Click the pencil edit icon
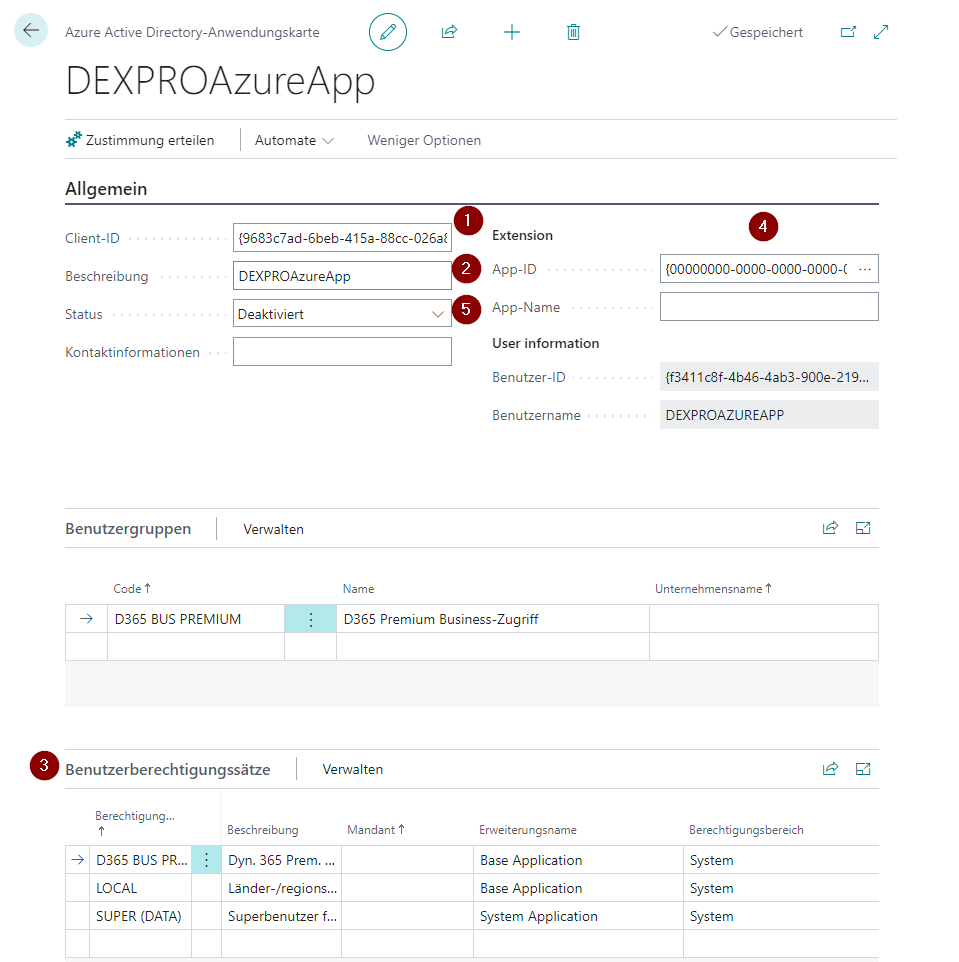The image size is (959, 962). tap(388, 32)
